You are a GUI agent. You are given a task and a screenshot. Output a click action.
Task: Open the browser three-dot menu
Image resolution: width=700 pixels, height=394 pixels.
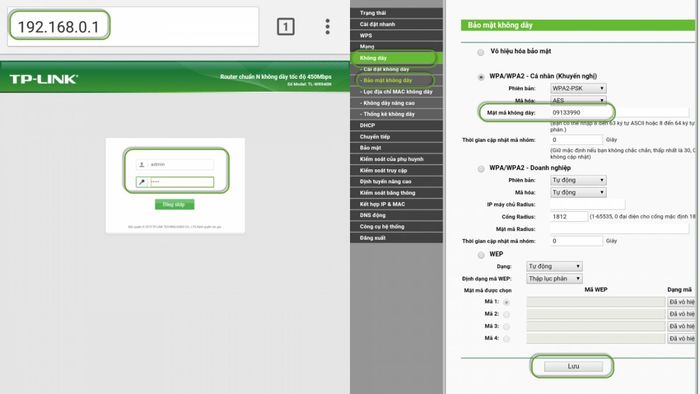pos(328,27)
